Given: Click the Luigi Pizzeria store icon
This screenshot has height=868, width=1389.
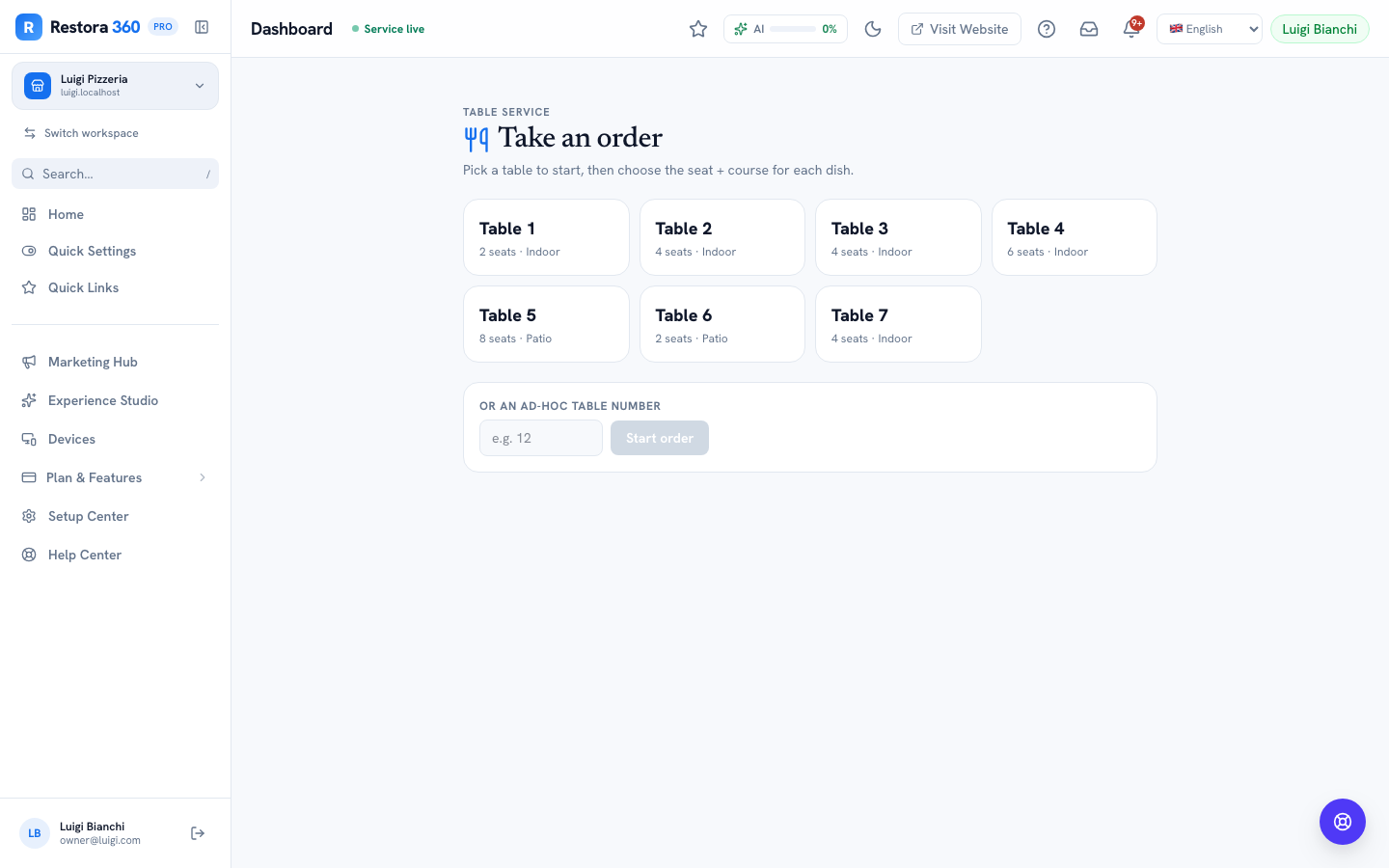Looking at the screenshot, I should coord(38,86).
